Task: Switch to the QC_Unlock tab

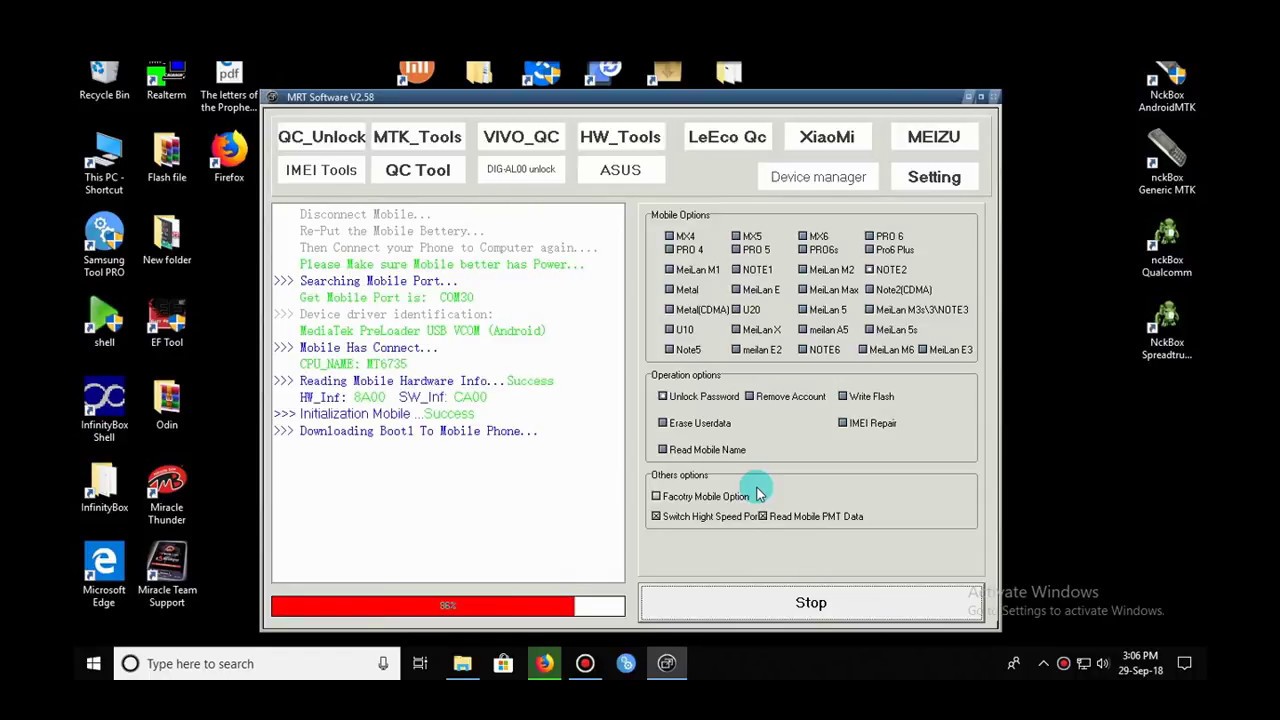Action: click(x=321, y=137)
